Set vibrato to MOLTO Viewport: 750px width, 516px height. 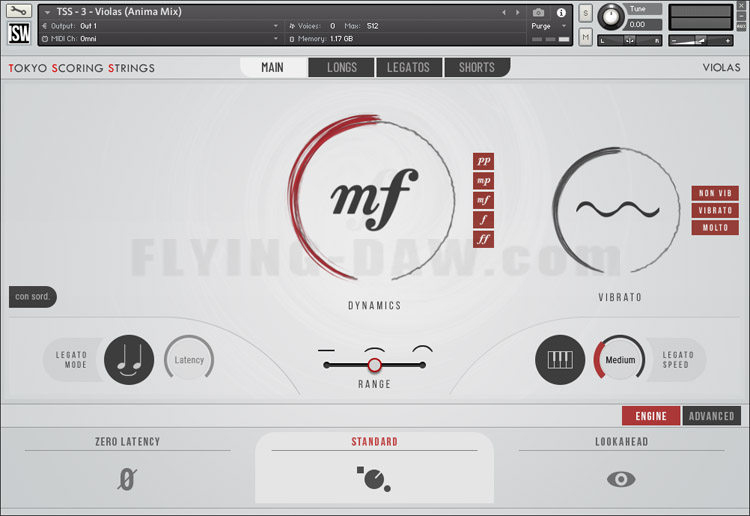[x=715, y=228]
